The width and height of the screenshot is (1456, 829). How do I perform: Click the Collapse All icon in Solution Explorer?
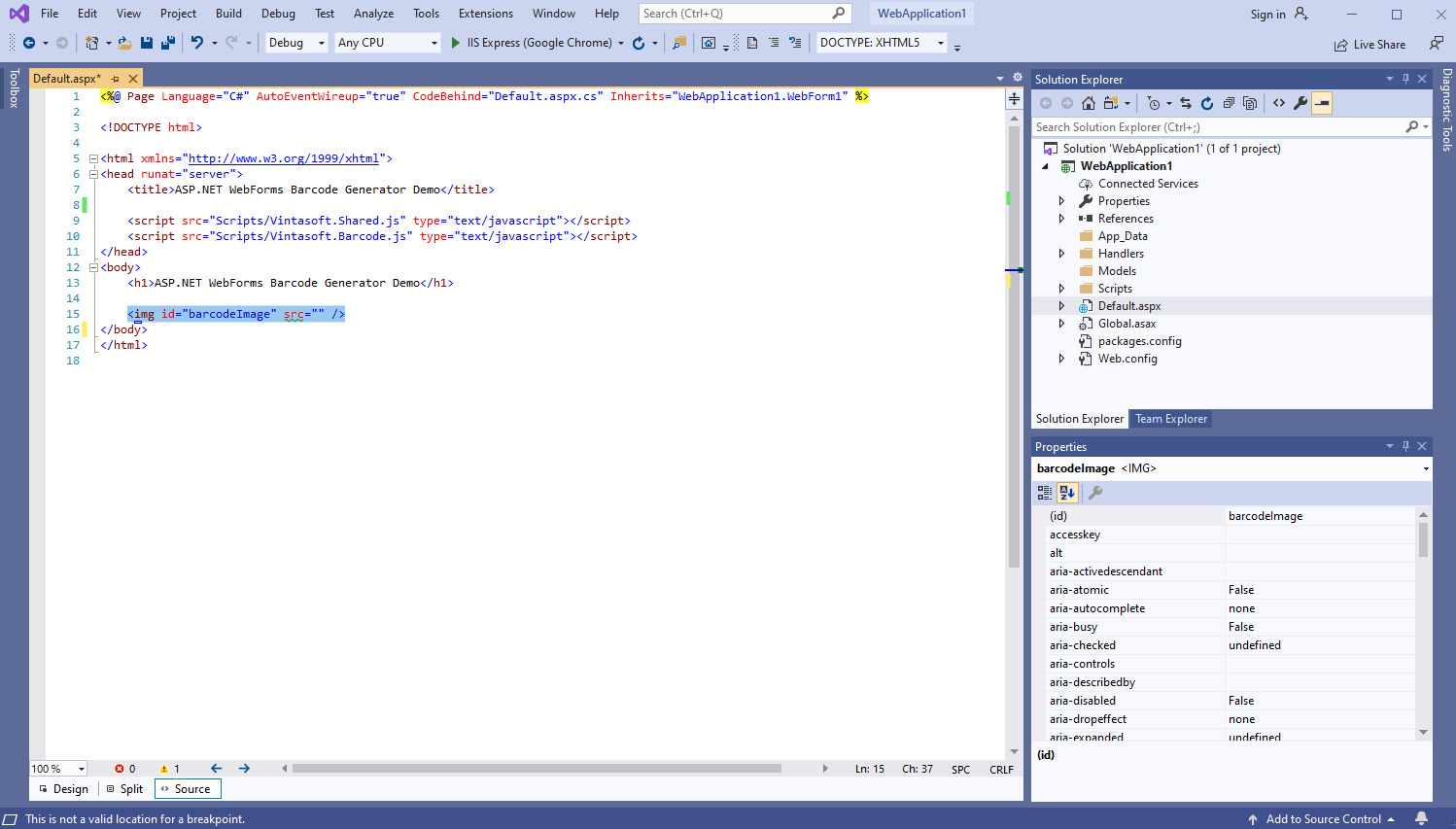tap(1229, 103)
